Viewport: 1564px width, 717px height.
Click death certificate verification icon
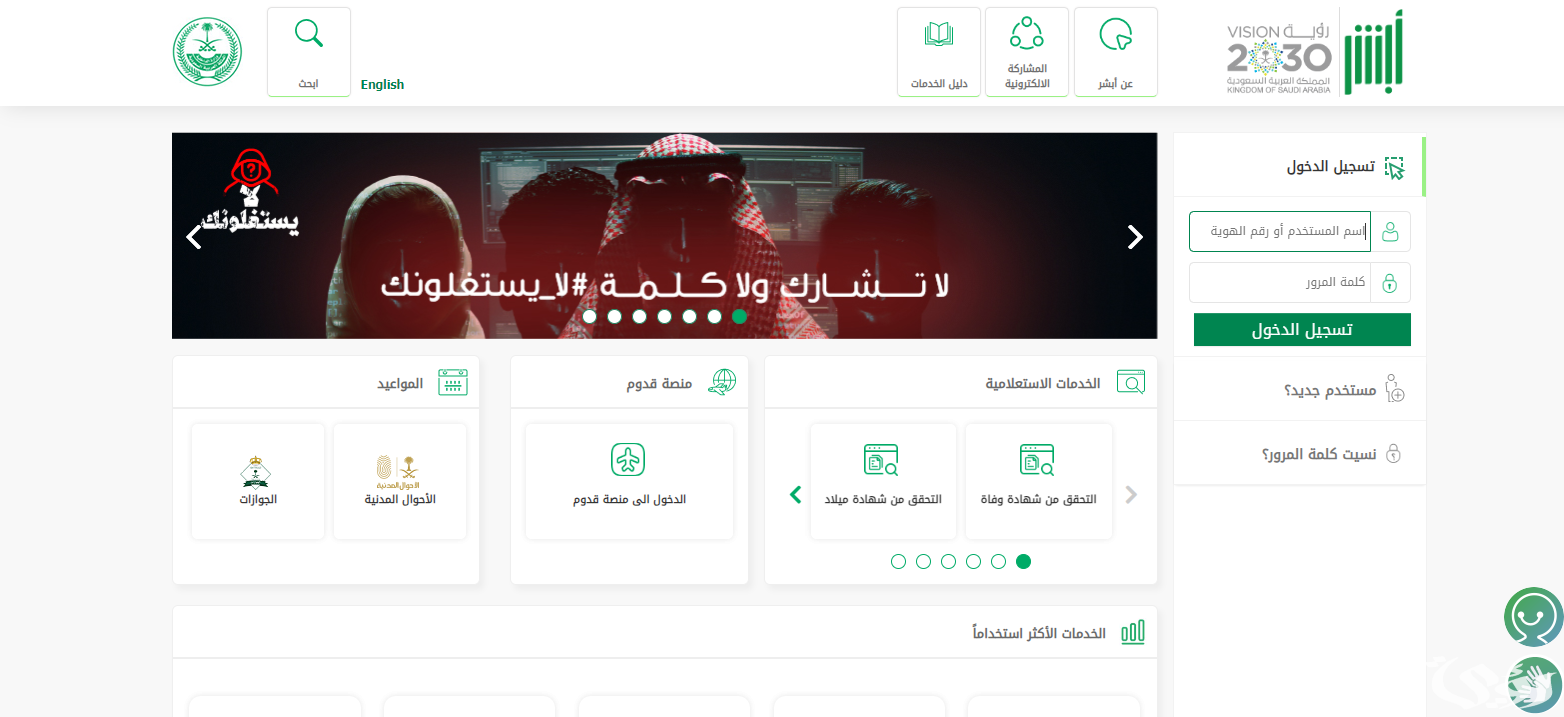pyautogui.click(x=1037, y=459)
